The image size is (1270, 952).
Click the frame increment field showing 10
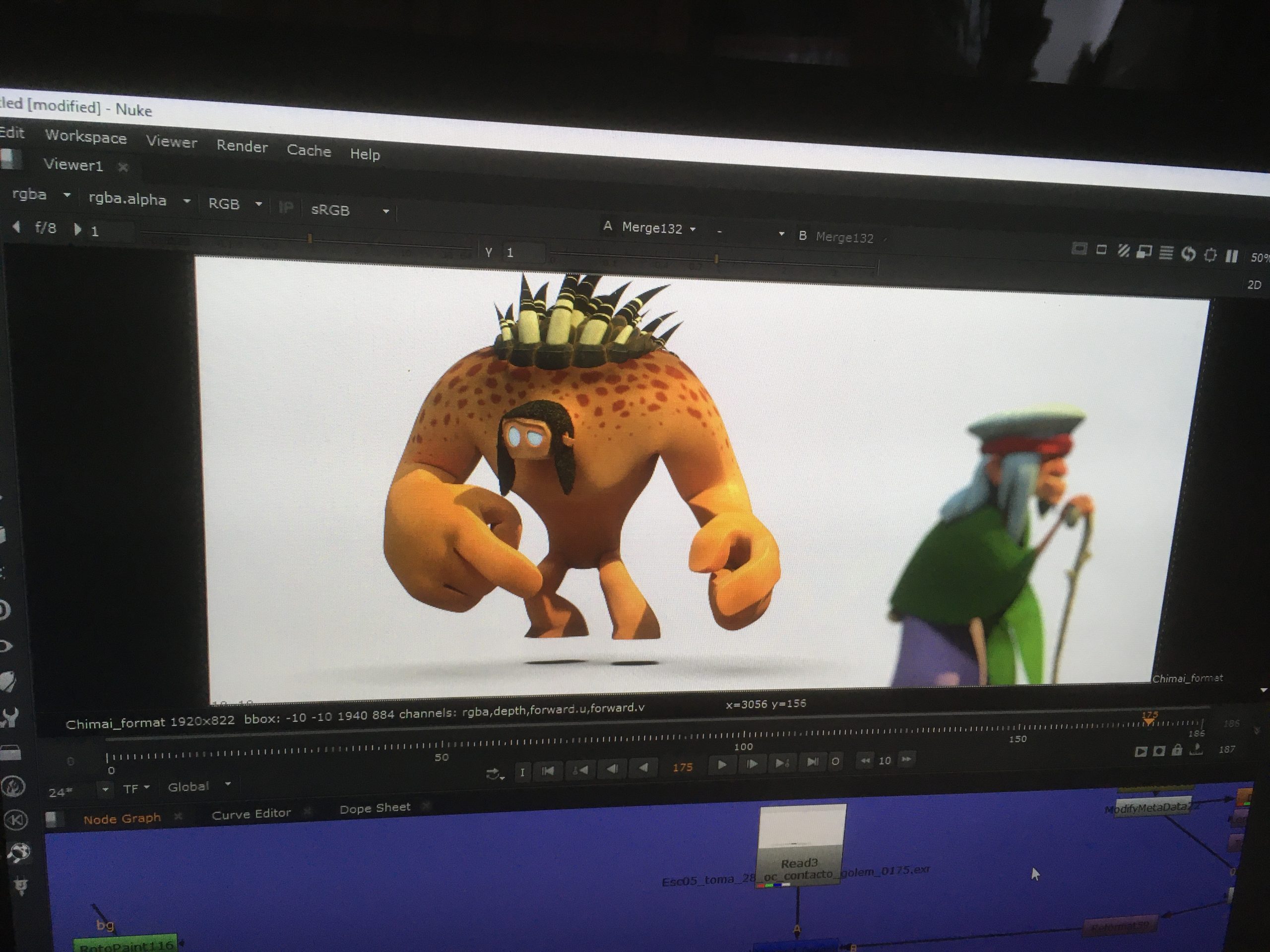click(886, 760)
